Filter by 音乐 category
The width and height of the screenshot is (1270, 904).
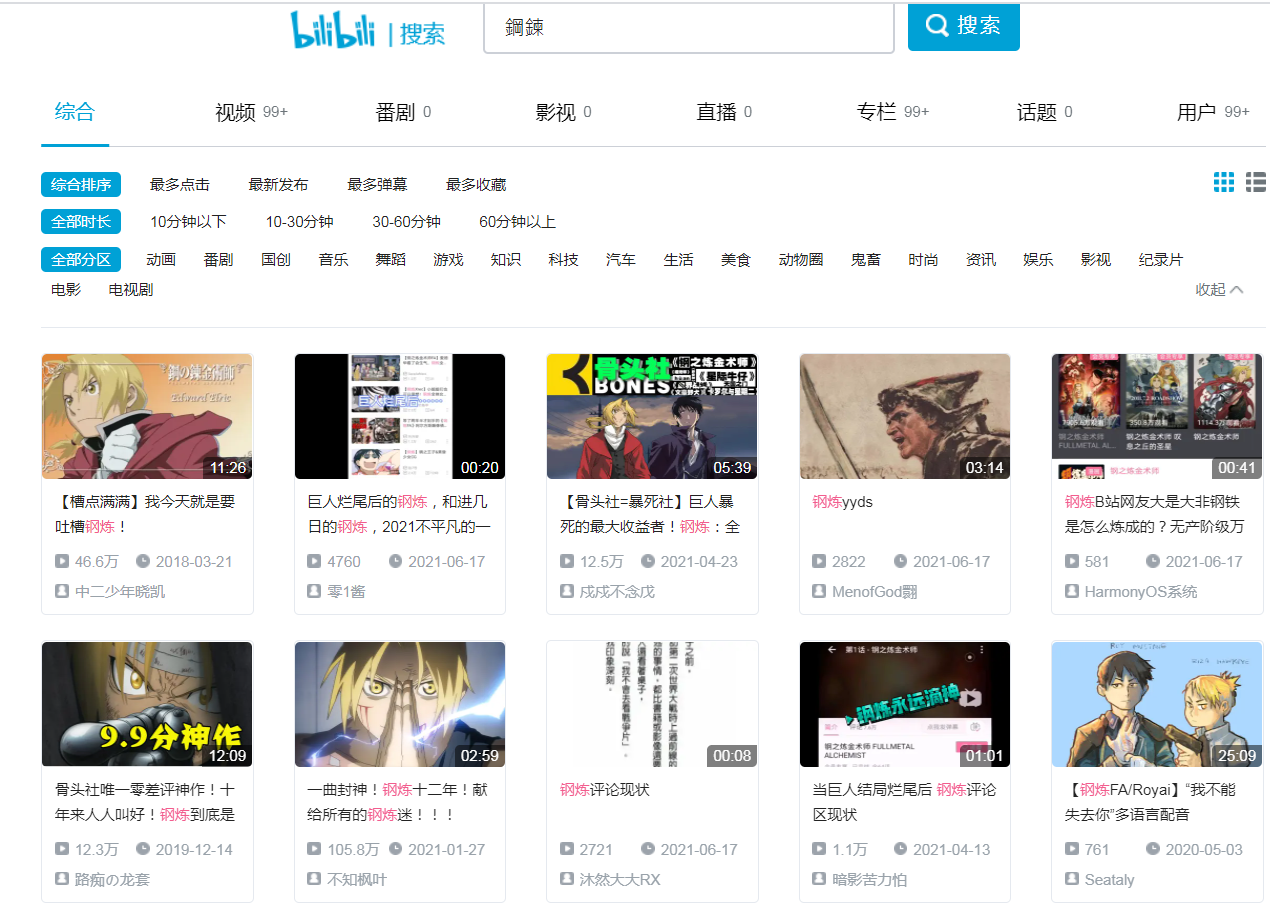333,260
